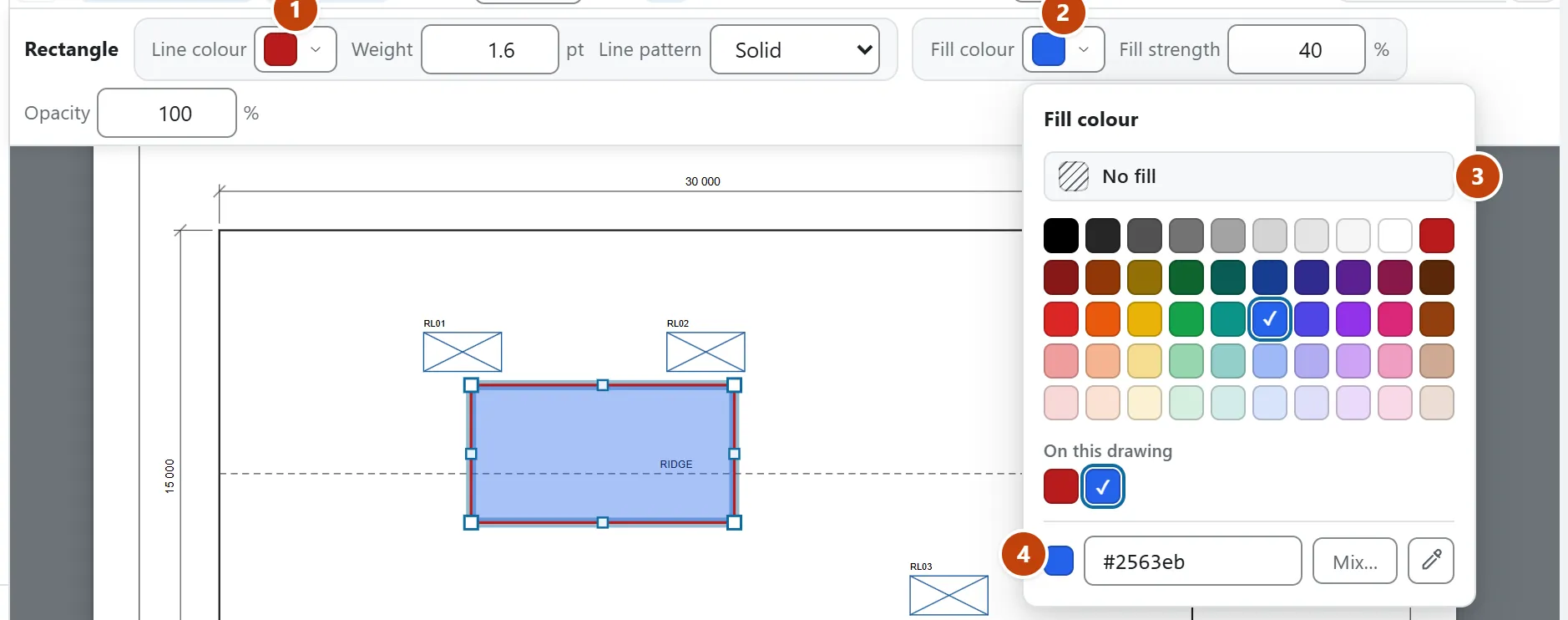Click the top-left rectangle resize handle
1568x620 pixels.
click(471, 385)
